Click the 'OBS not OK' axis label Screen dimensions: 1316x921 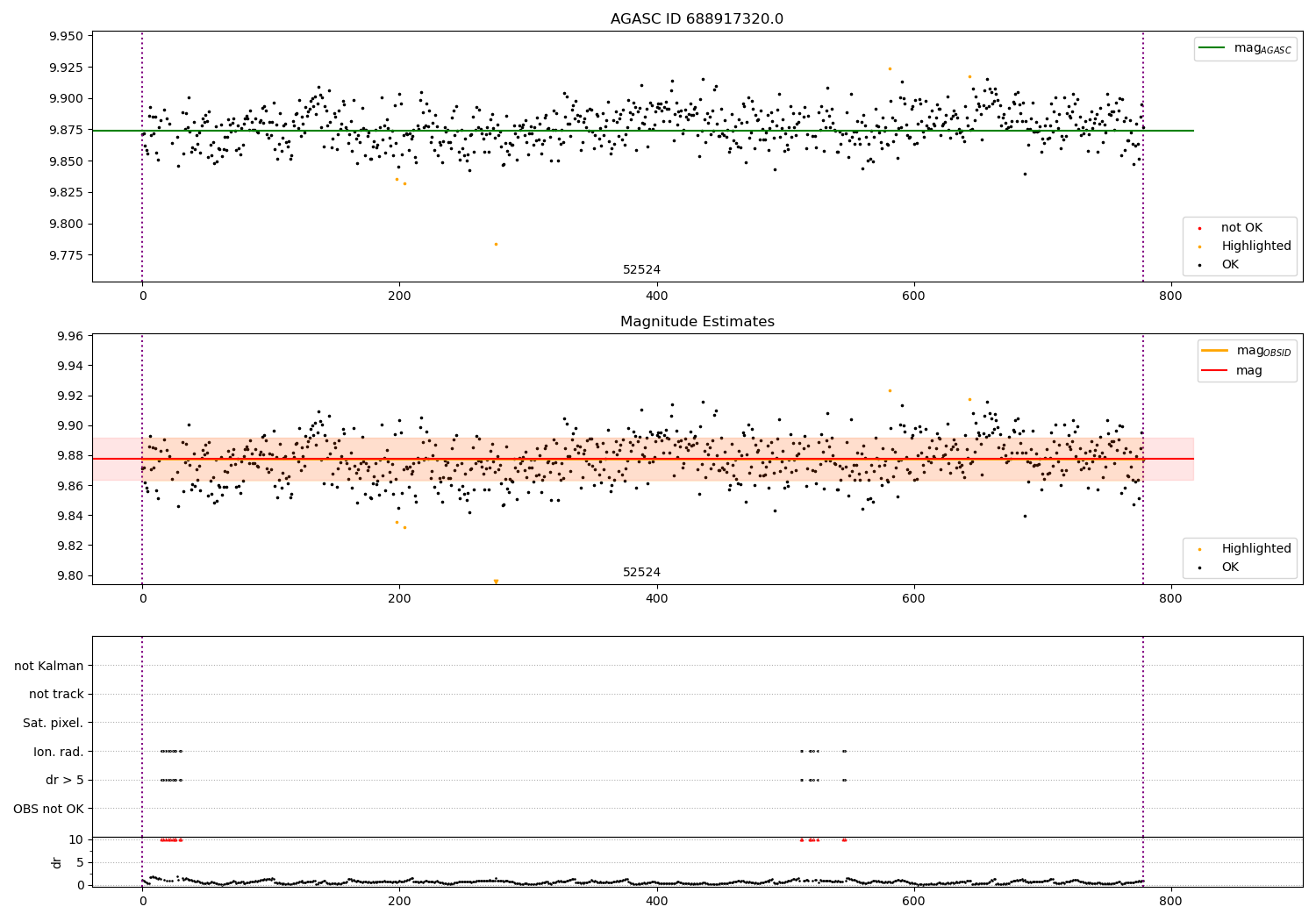(x=49, y=809)
